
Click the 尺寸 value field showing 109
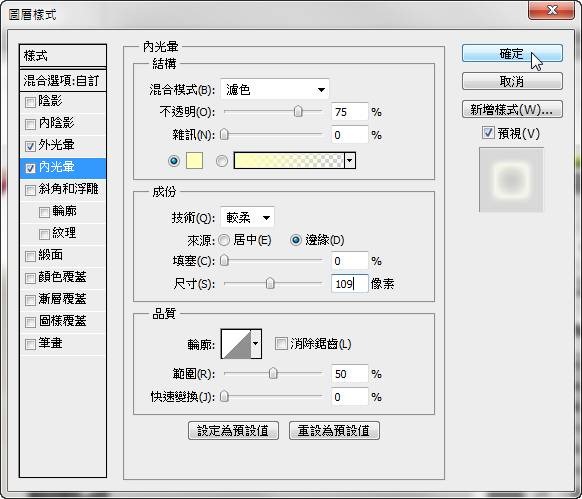350,284
